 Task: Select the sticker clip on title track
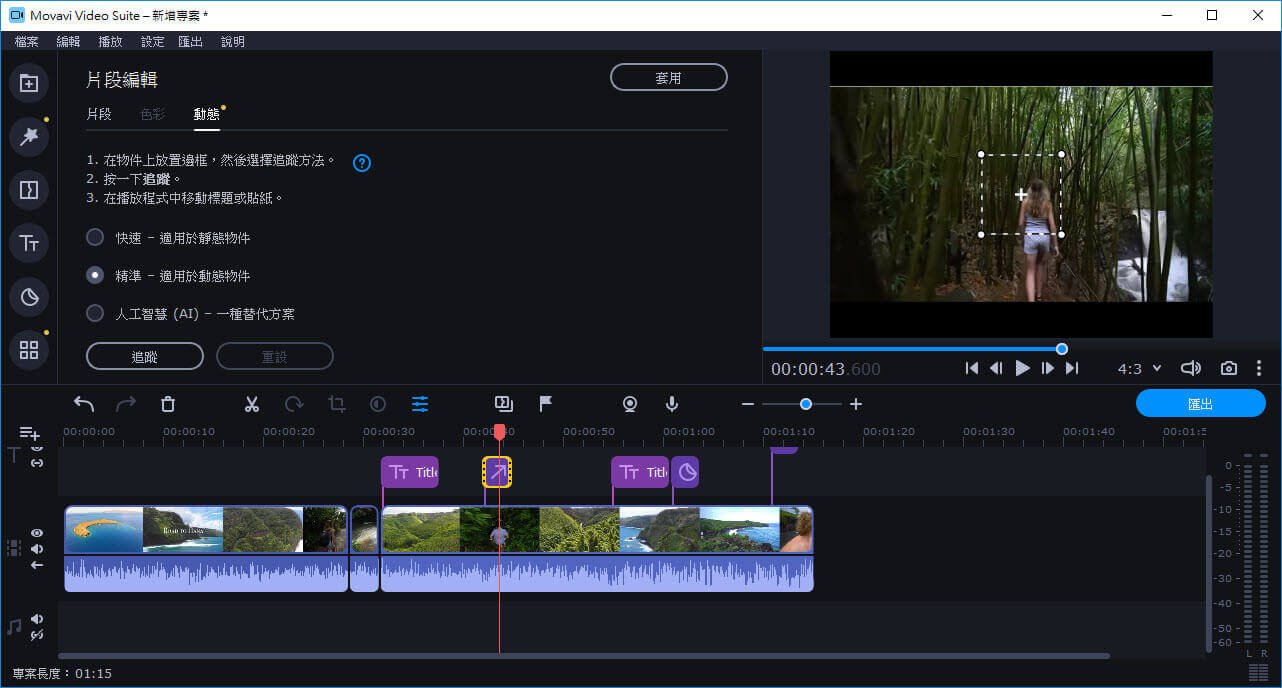pyautogui.click(x=685, y=472)
